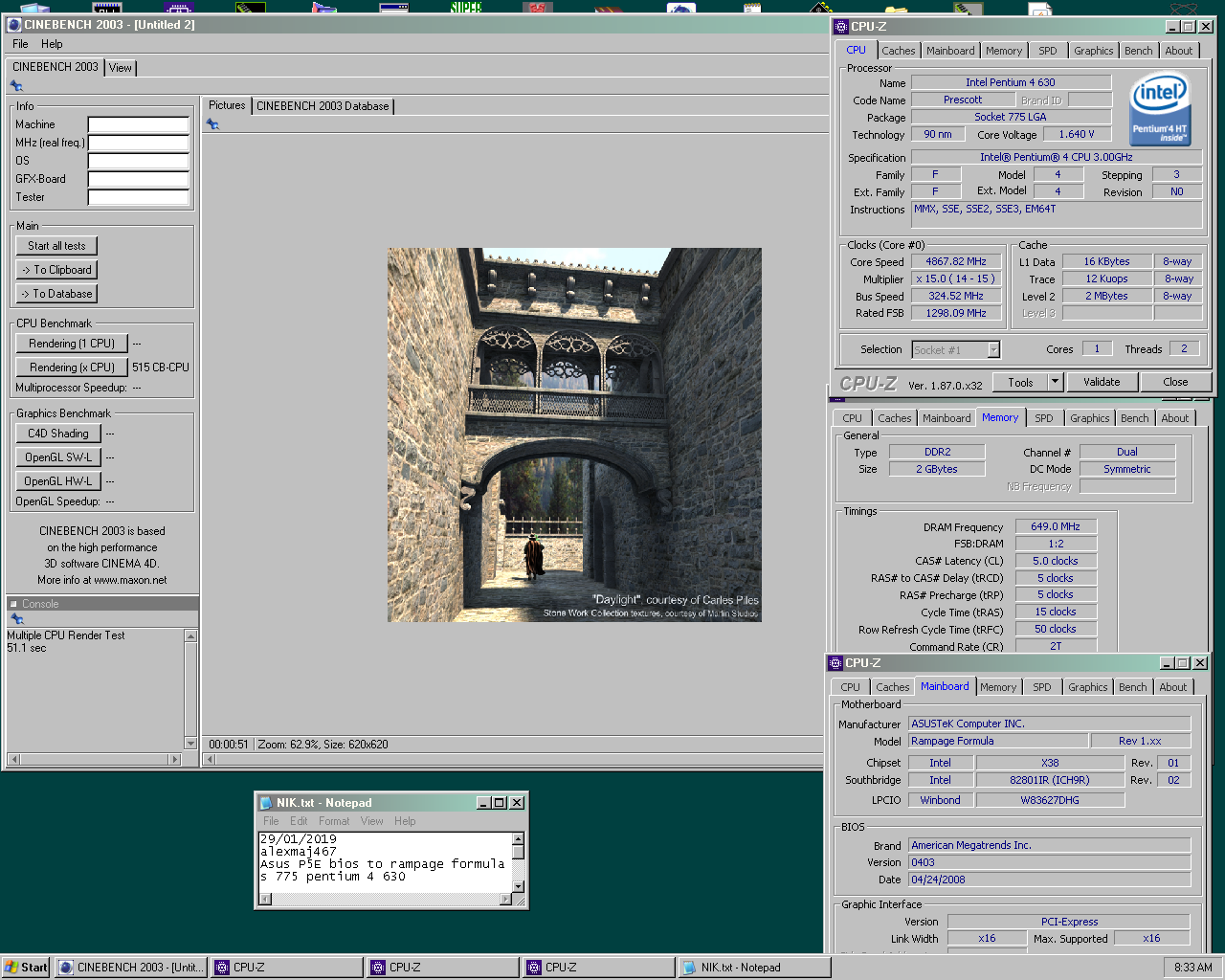
Task: Click the Rampage Formula model field
Action: 998,741
